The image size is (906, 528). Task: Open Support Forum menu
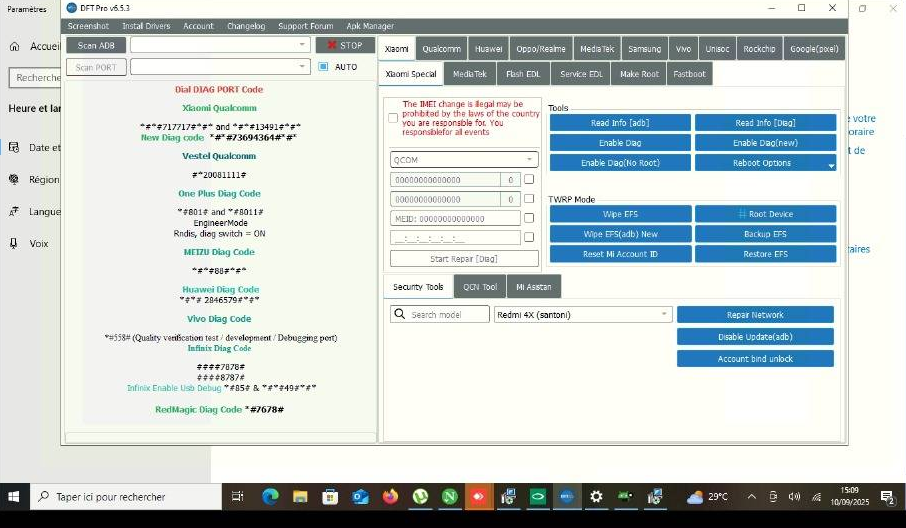click(306, 26)
